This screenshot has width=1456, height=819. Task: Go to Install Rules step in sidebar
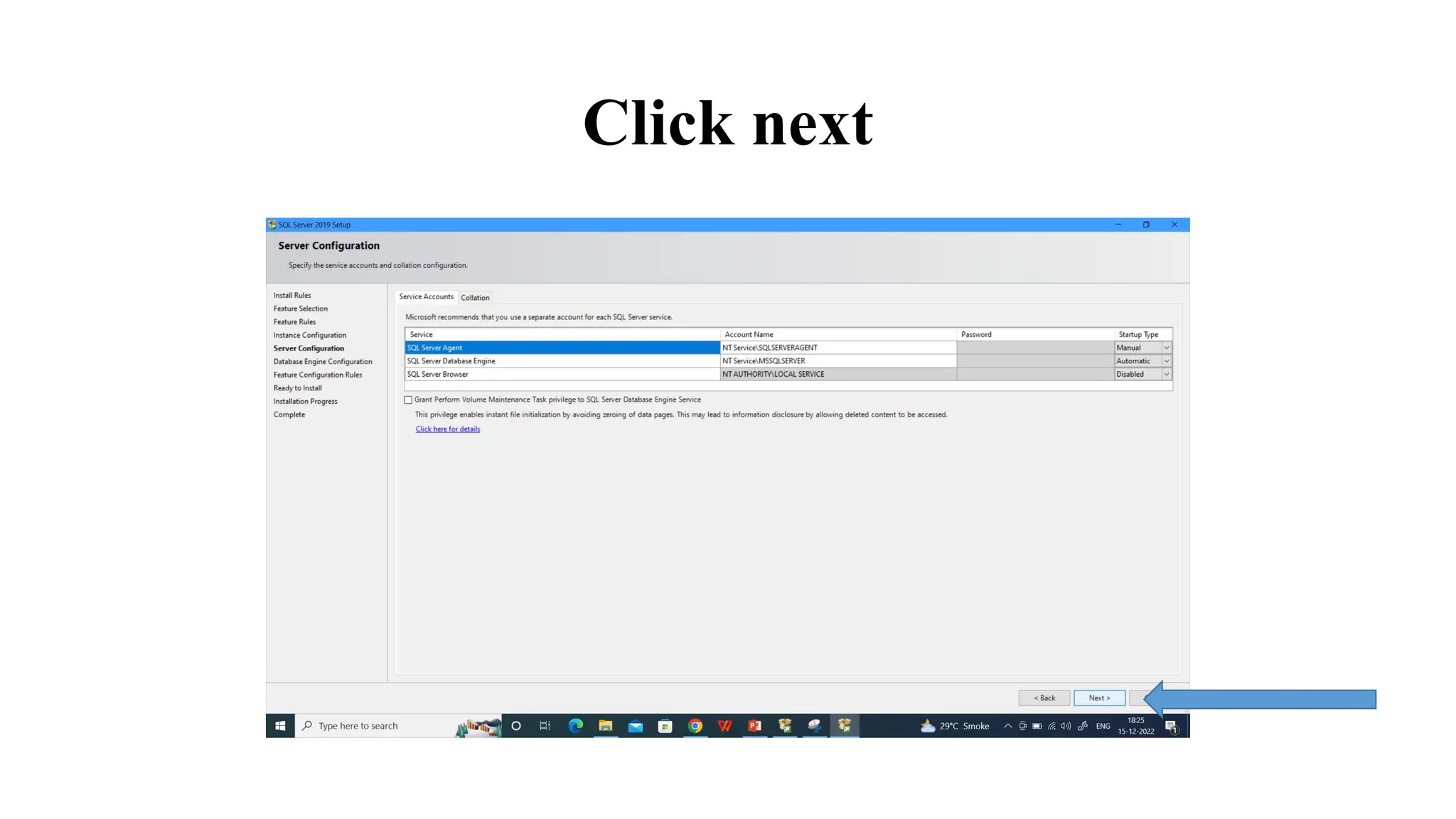tap(292, 296)
